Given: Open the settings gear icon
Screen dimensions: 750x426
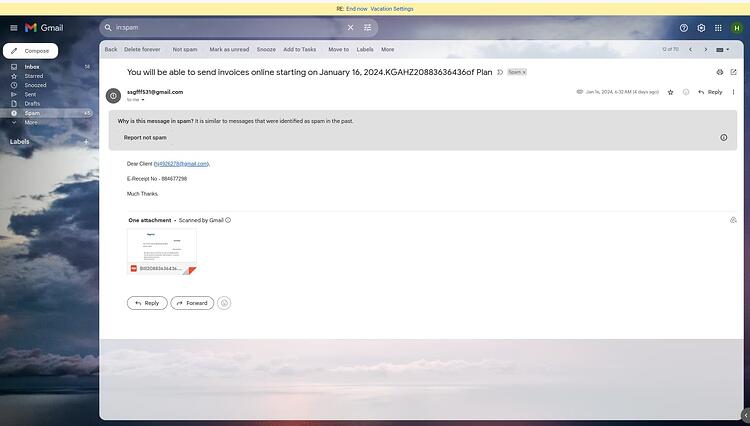Looking at the screenshot, I should (701, 28).
